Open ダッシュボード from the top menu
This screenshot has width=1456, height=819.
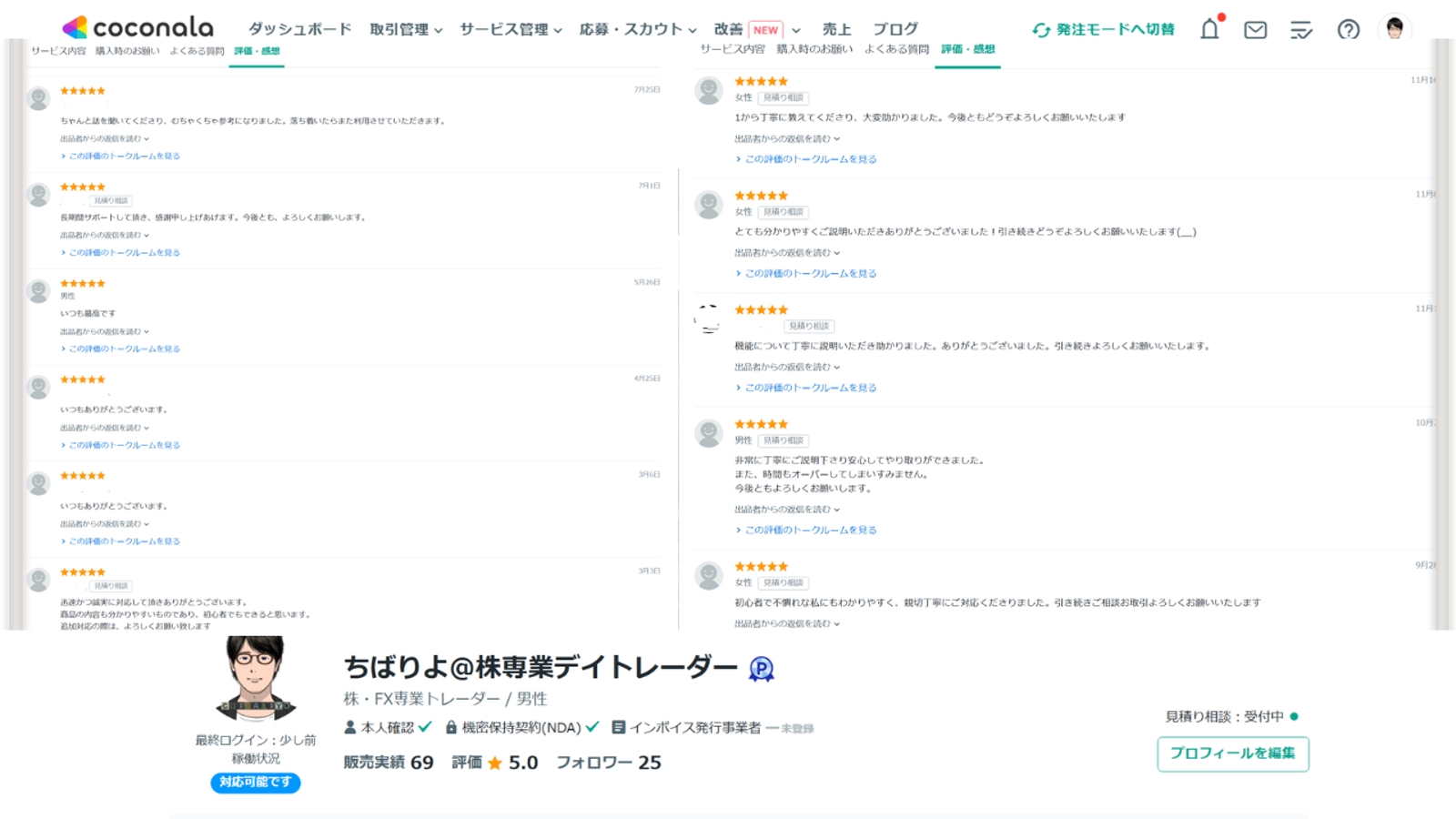click(298, 28)
